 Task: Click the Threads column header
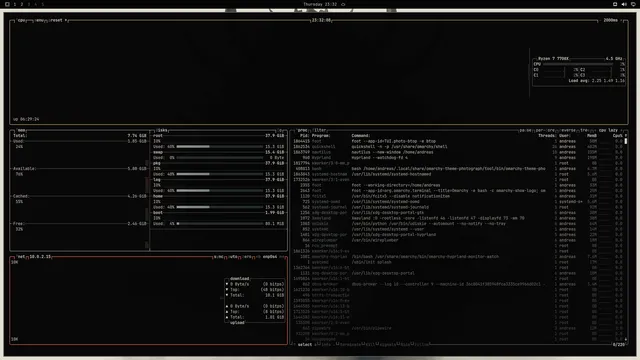547,136
